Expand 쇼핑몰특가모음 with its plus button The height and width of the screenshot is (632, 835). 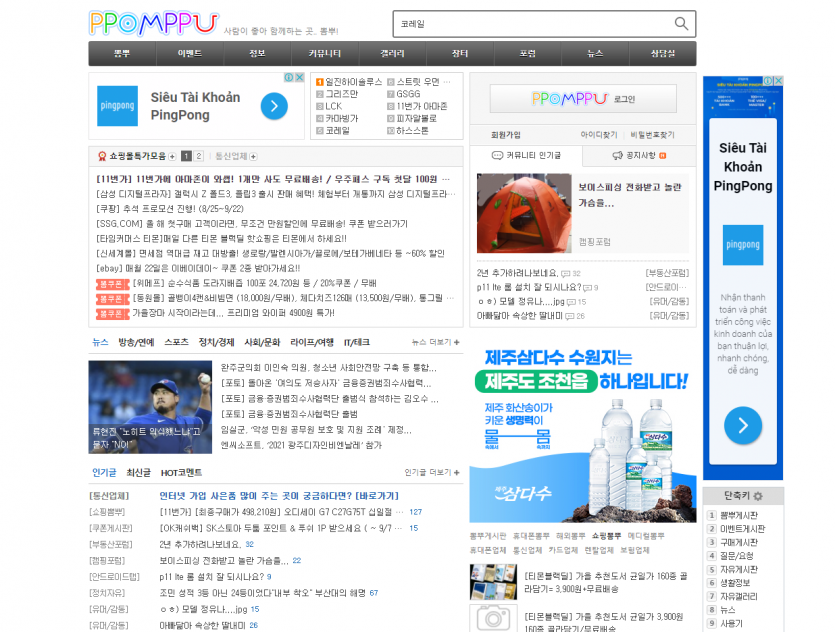point(172,156)
